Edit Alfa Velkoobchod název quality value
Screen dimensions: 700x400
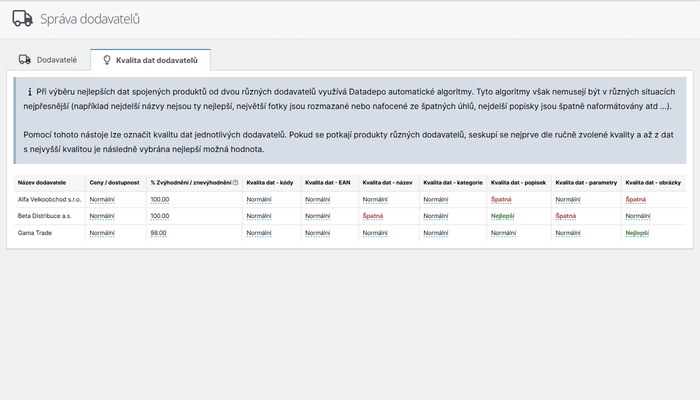[x=375, y=200]
